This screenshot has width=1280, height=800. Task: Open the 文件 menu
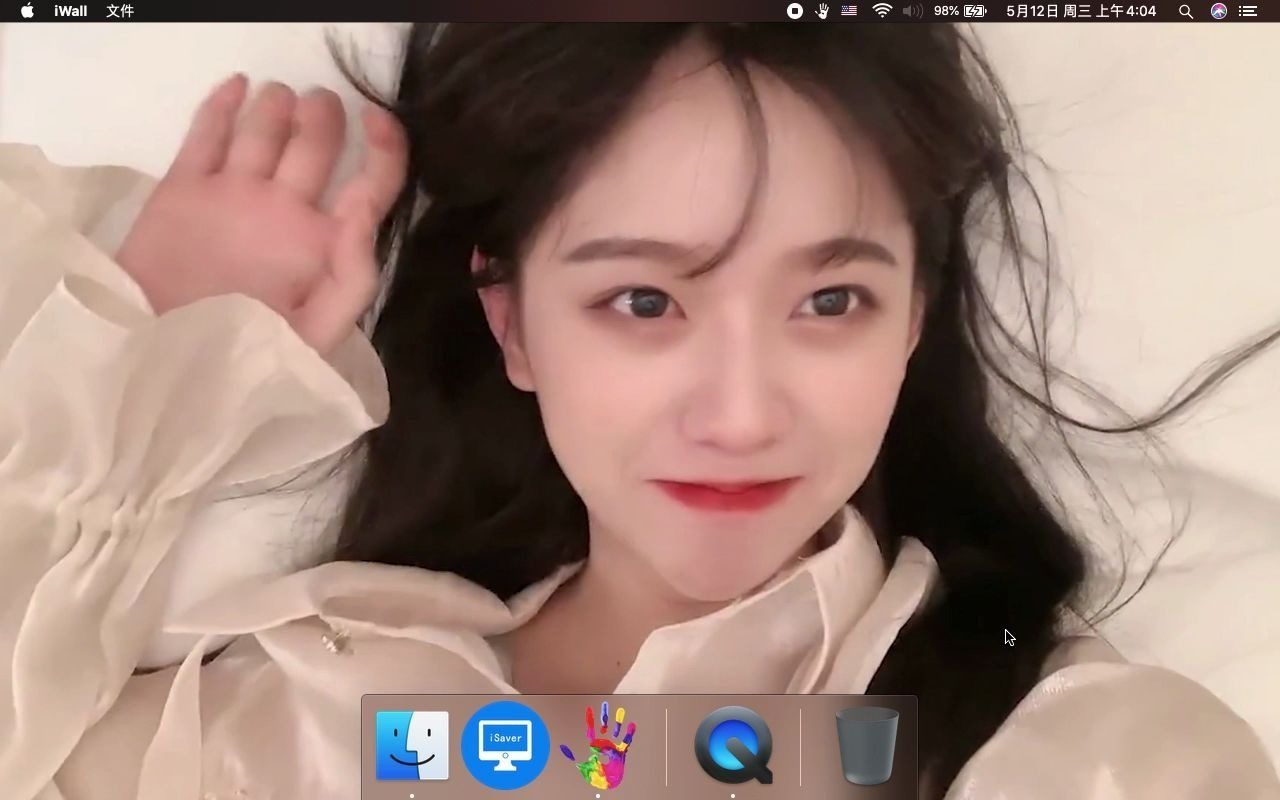(120, 11)
